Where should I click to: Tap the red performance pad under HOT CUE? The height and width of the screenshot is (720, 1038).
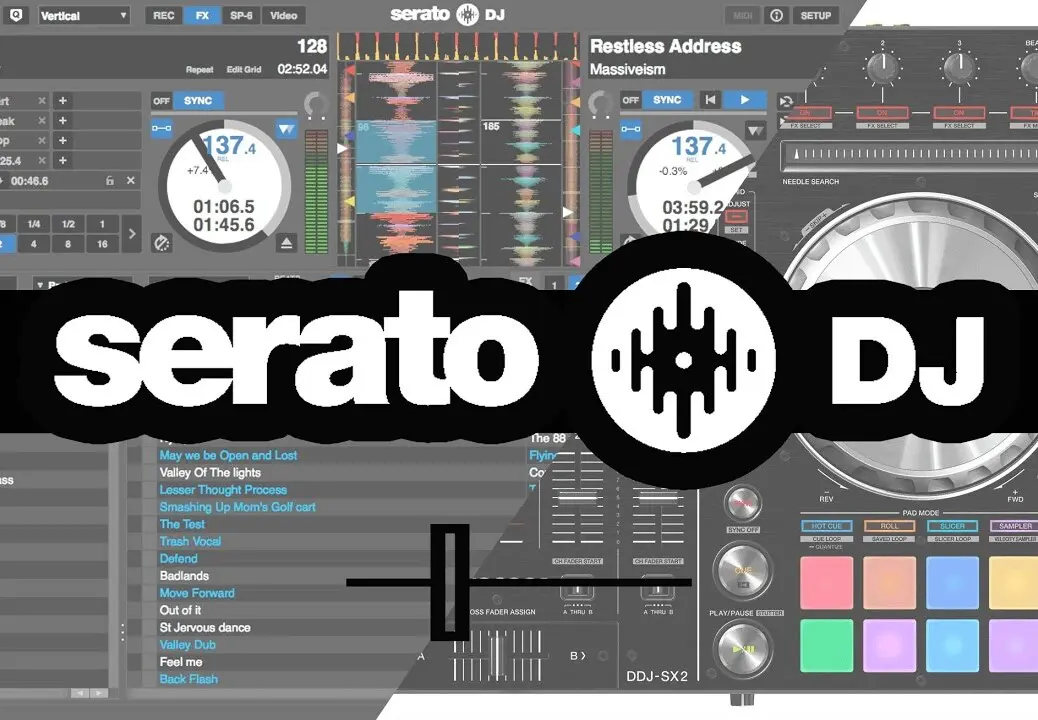(x=826, y=582)
